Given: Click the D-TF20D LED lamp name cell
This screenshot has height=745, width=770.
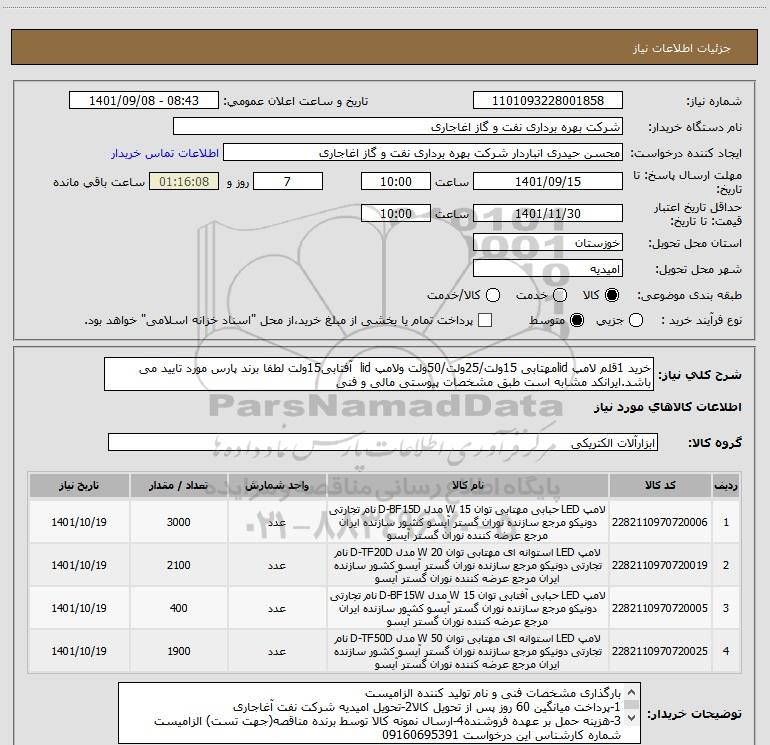Looking at the screenshot, I should [468, 565].
